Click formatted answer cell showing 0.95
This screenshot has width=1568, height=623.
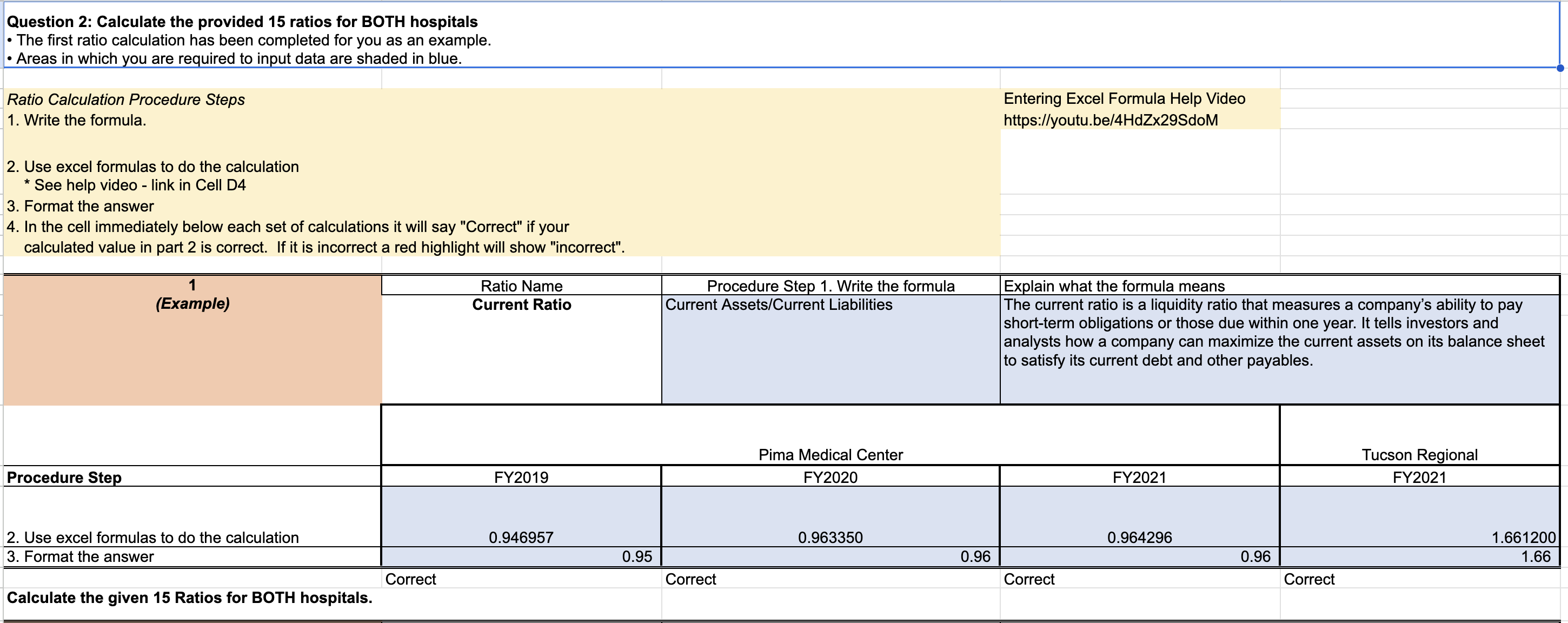point(637,556)
